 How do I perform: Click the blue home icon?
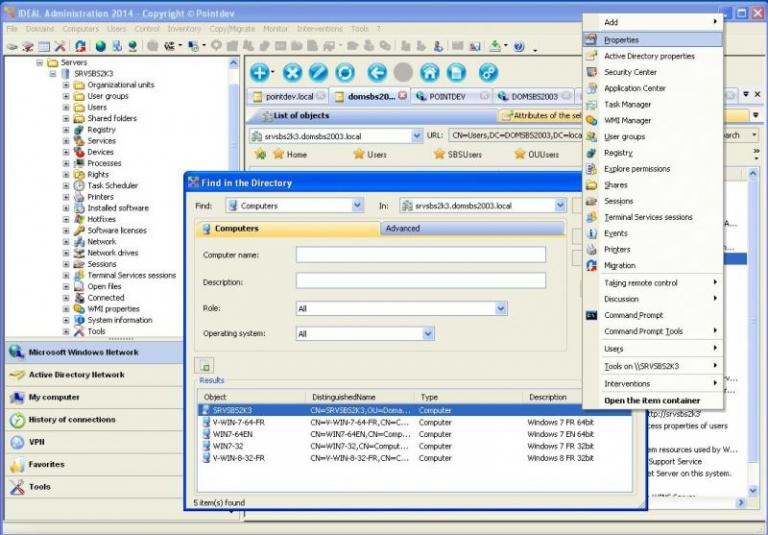(429, 72)
